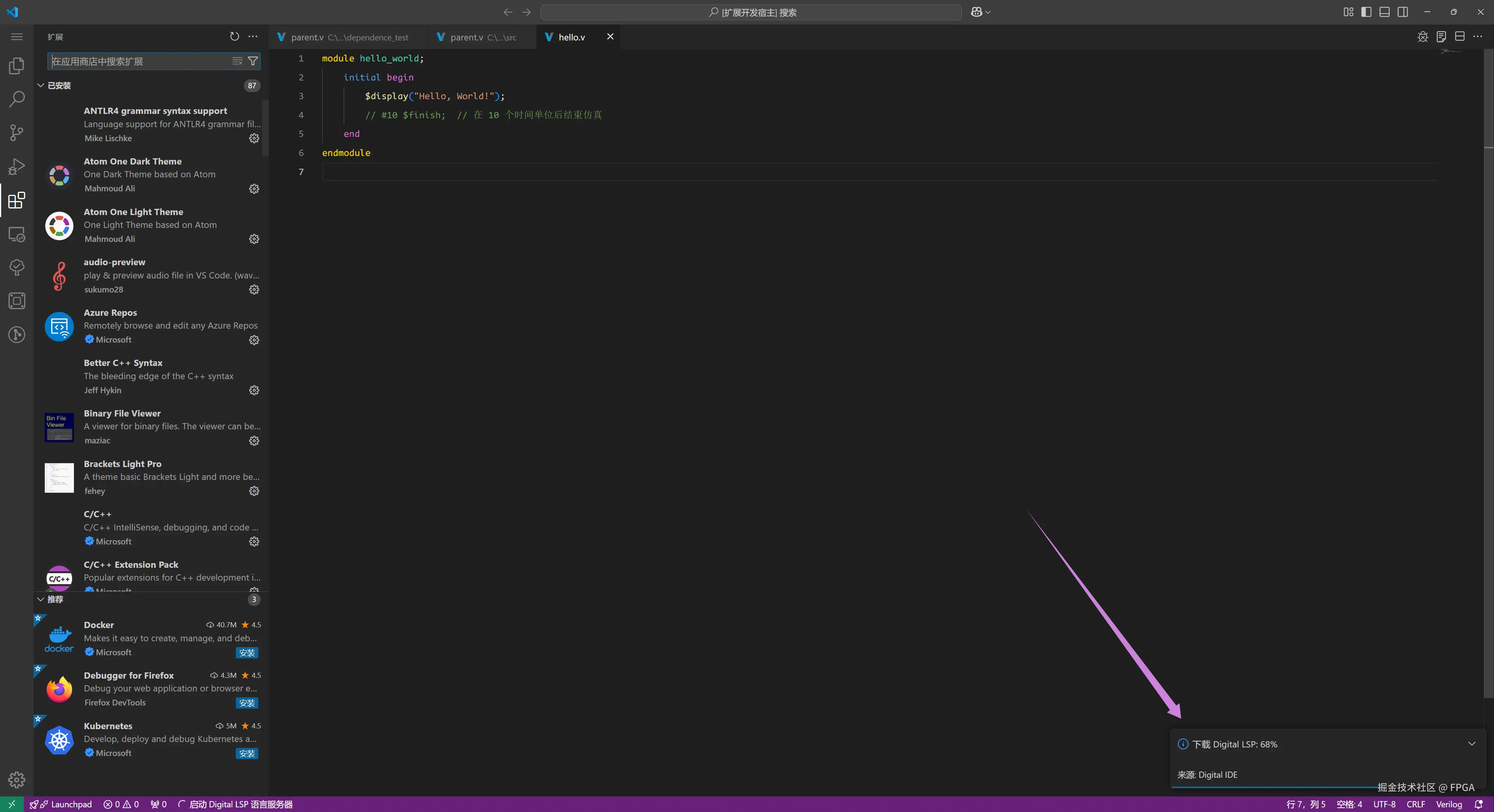The width and height of the screenshot is (1494, 812).
Task: Open the Manage gear at bottom of activity bar
Action: (x=17, y=780)
